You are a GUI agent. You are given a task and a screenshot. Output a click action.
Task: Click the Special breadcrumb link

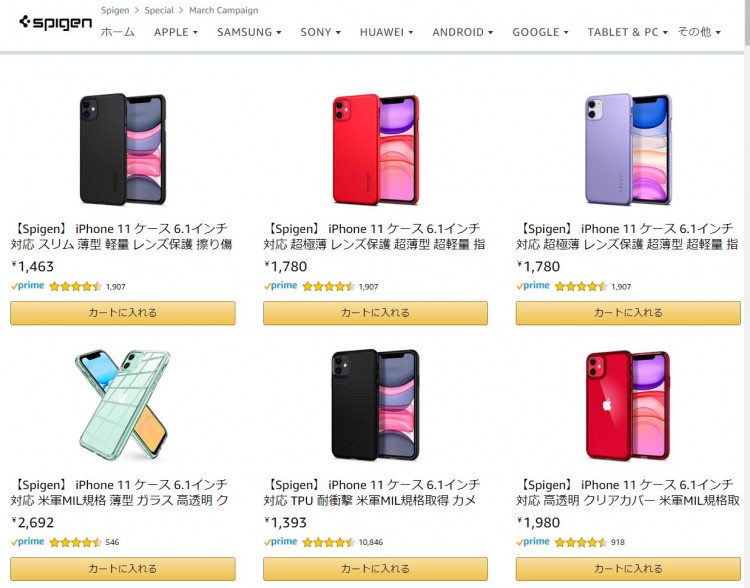tap(159, 10)
